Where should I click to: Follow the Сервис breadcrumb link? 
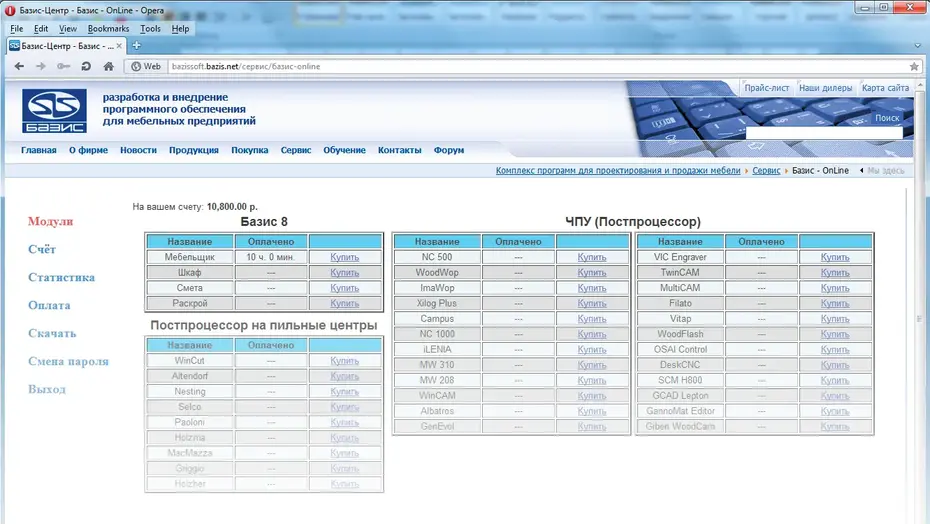(x=766, y=170)
